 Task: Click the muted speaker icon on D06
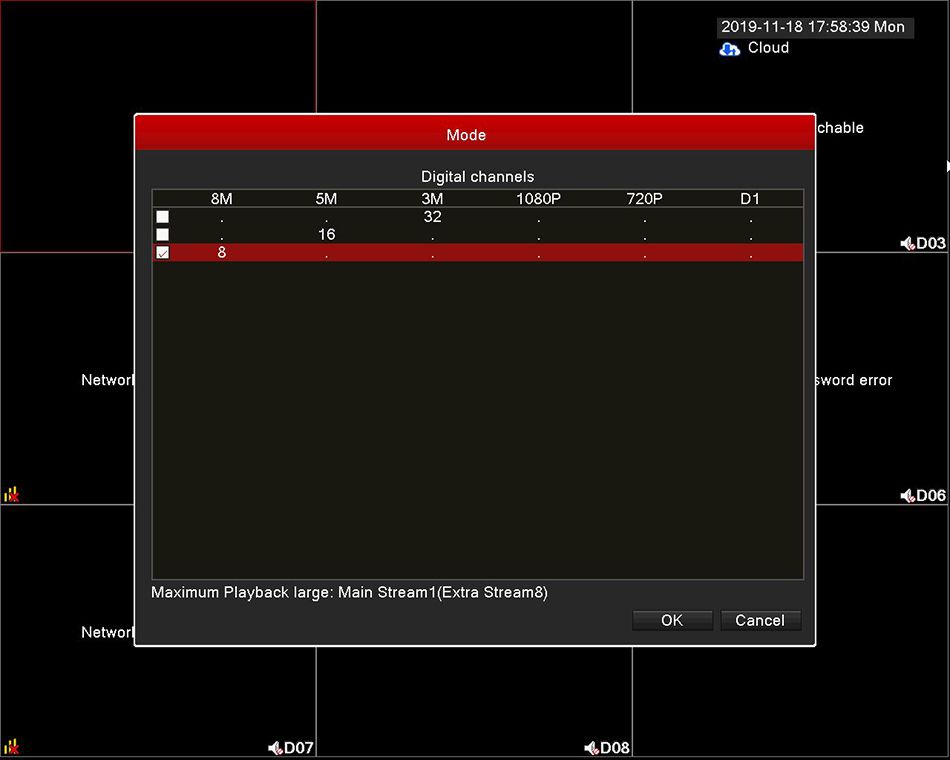click(x=907, y=496)
